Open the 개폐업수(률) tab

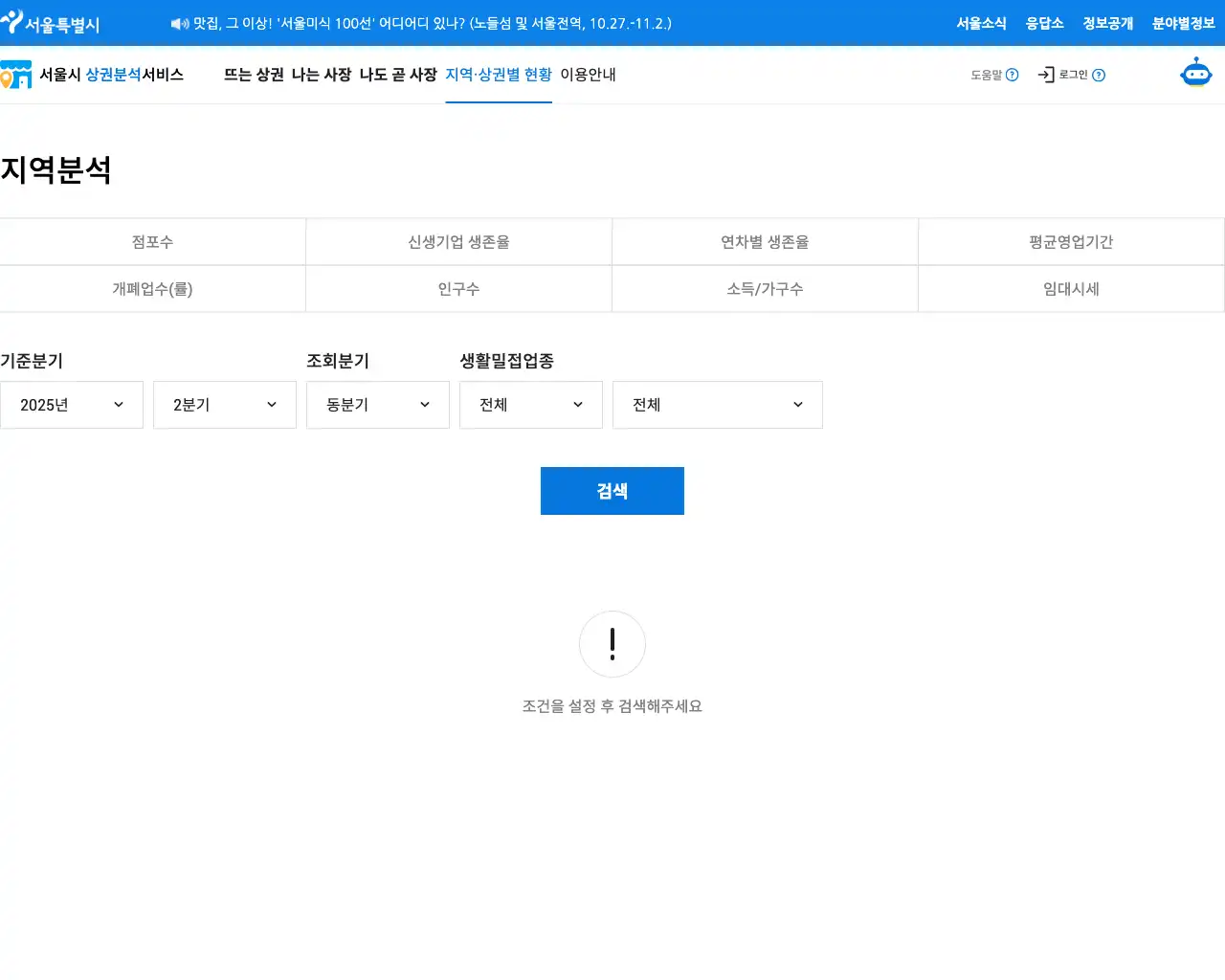pyautogui.click(x=152, y=289)
